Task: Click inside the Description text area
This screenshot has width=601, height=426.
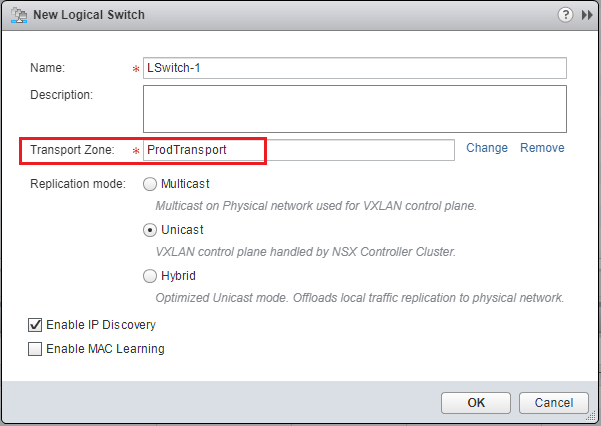Action: (x=355, y=108)
